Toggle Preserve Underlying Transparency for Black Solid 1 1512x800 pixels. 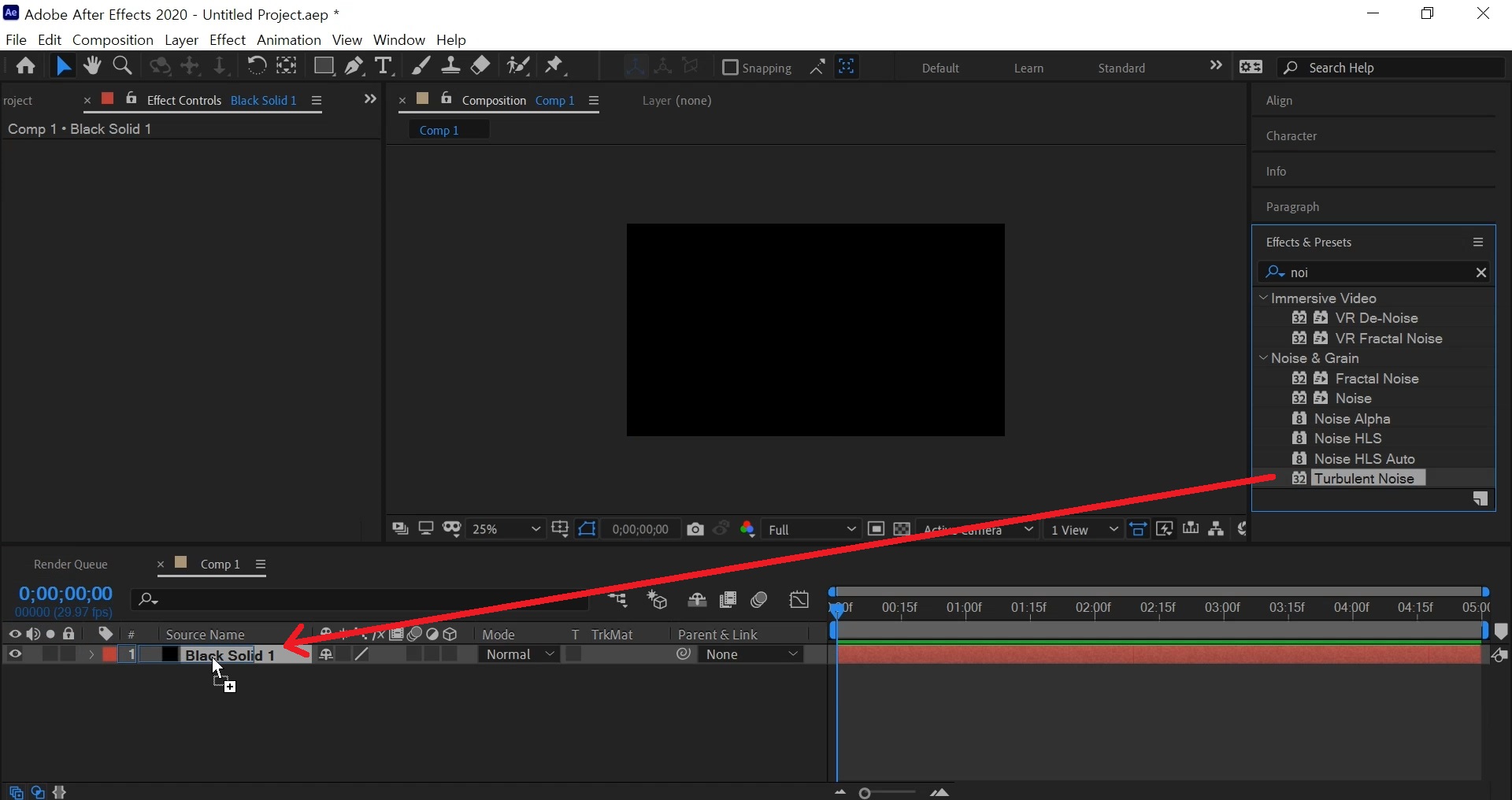coord(574,654)
